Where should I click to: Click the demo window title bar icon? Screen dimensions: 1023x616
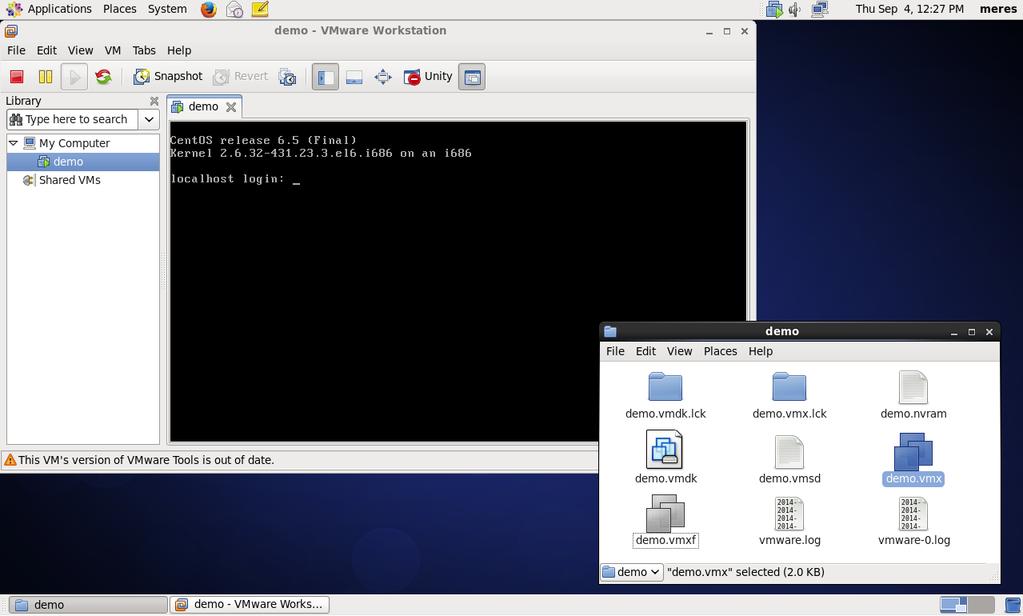610,331
